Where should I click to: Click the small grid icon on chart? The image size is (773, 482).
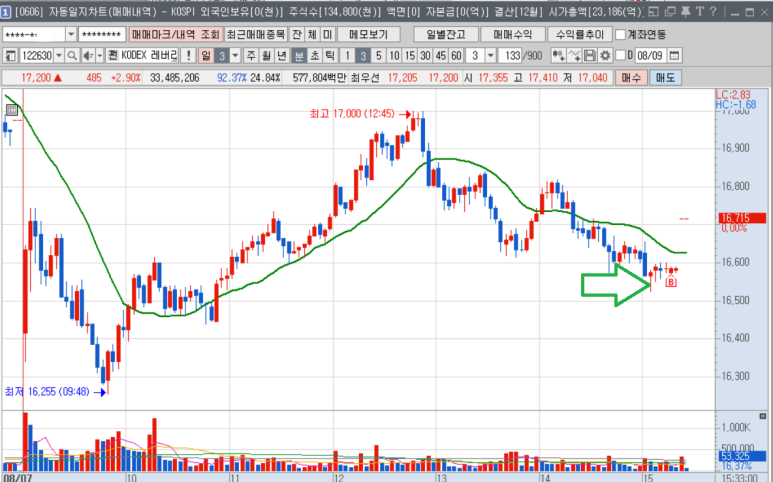click(x=12, y=110)
